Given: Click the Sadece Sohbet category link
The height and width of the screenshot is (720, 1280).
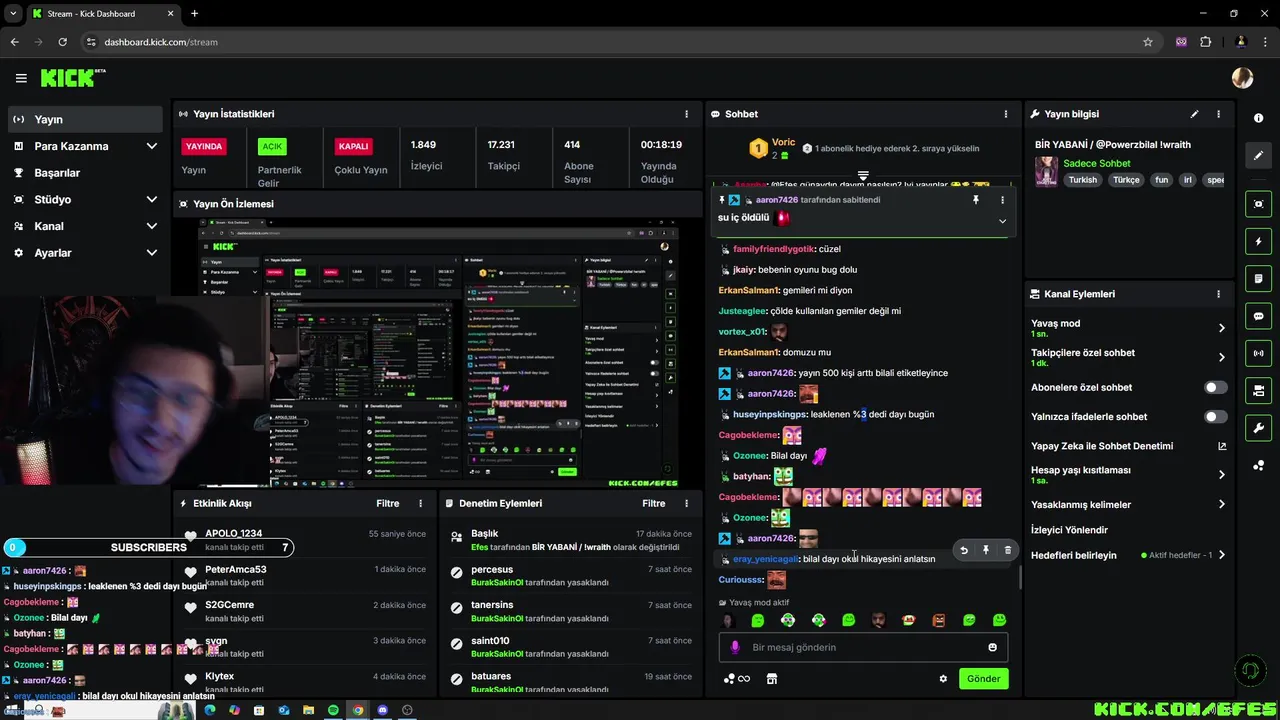Looking at the screenshot, I should pos(1097,163).
